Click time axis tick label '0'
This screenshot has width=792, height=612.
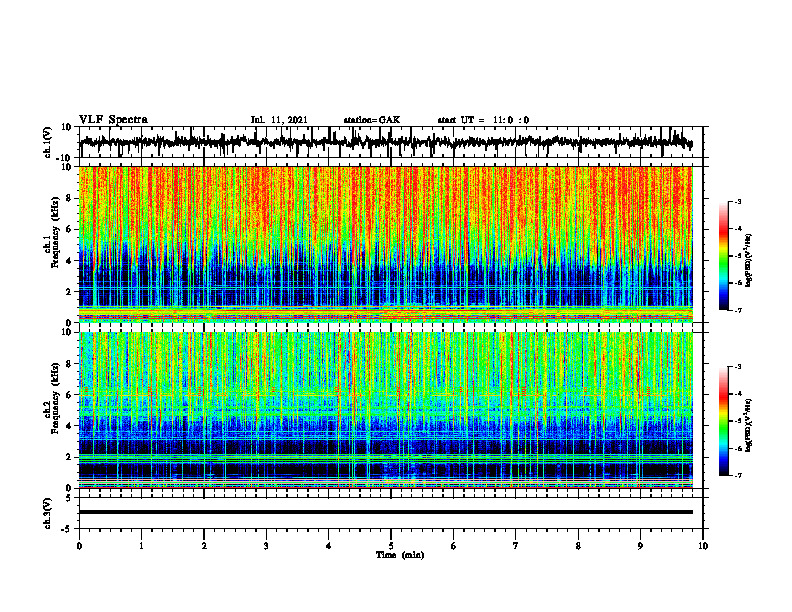79,546
